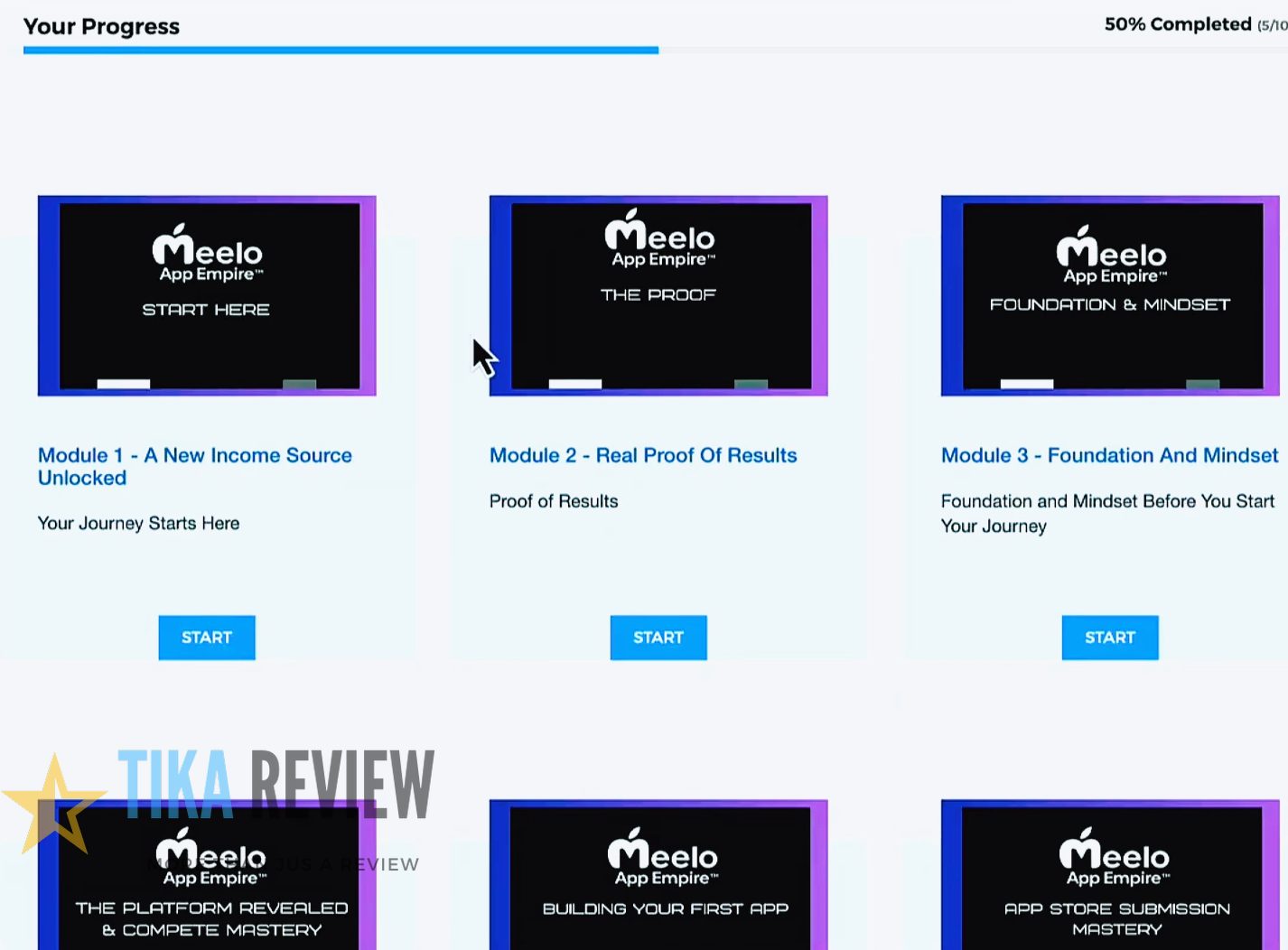1288x950 pixels.
Task: Click START button under Module 1
Action: [207, 638]
